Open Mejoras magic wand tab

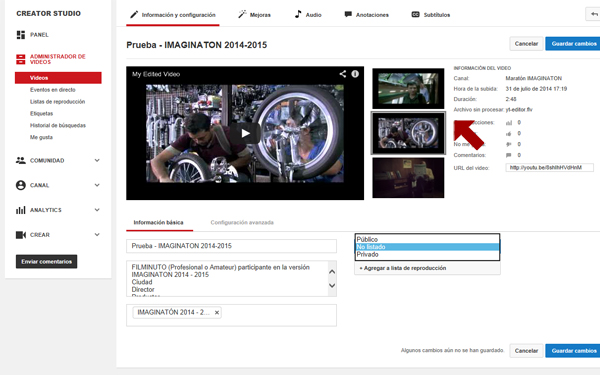254,15
